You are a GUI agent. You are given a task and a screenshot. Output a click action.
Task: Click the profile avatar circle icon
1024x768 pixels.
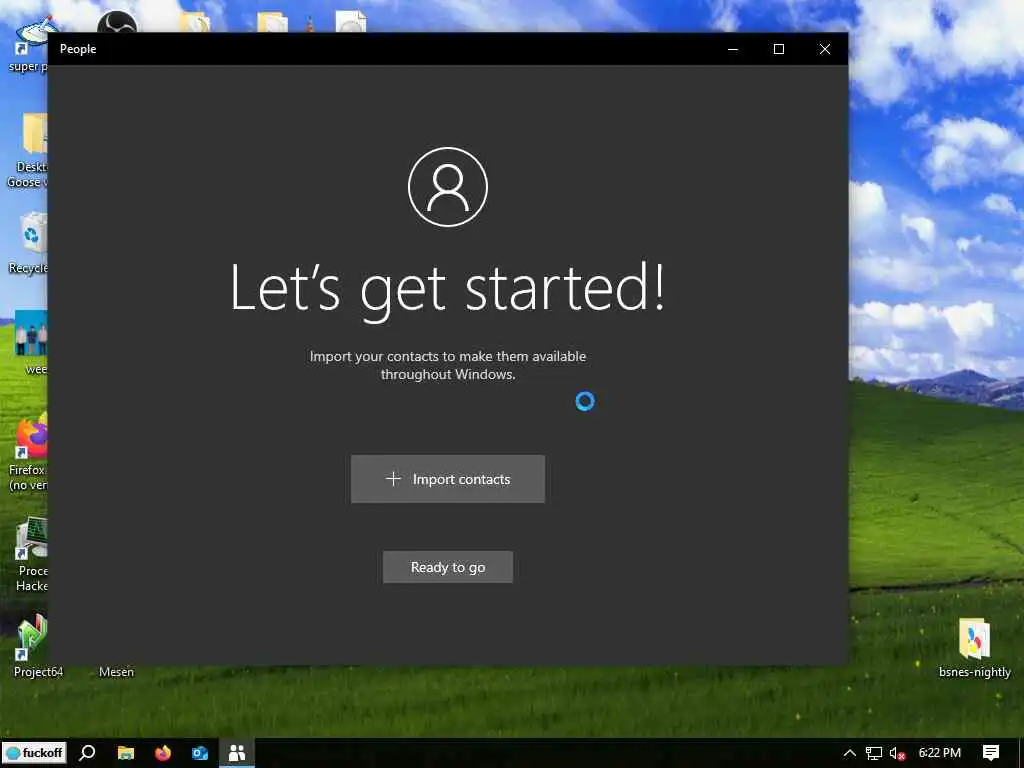tap(448, 187)
